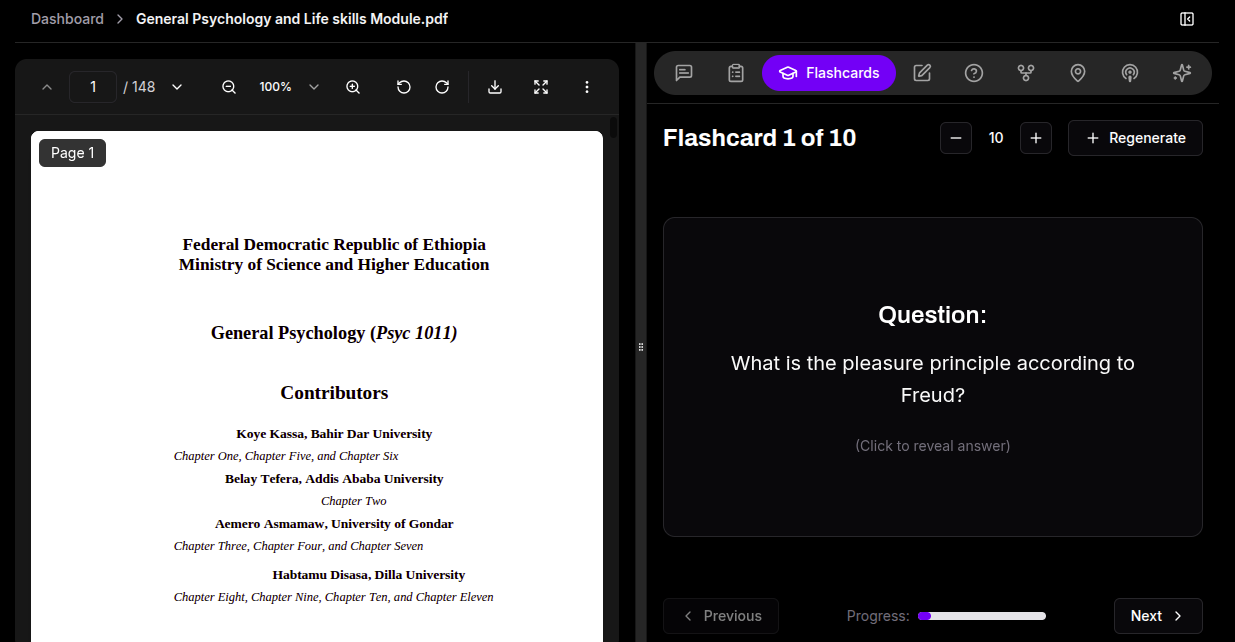
Task: Zoom in on the PDF
Action: (x=353, y=87)
